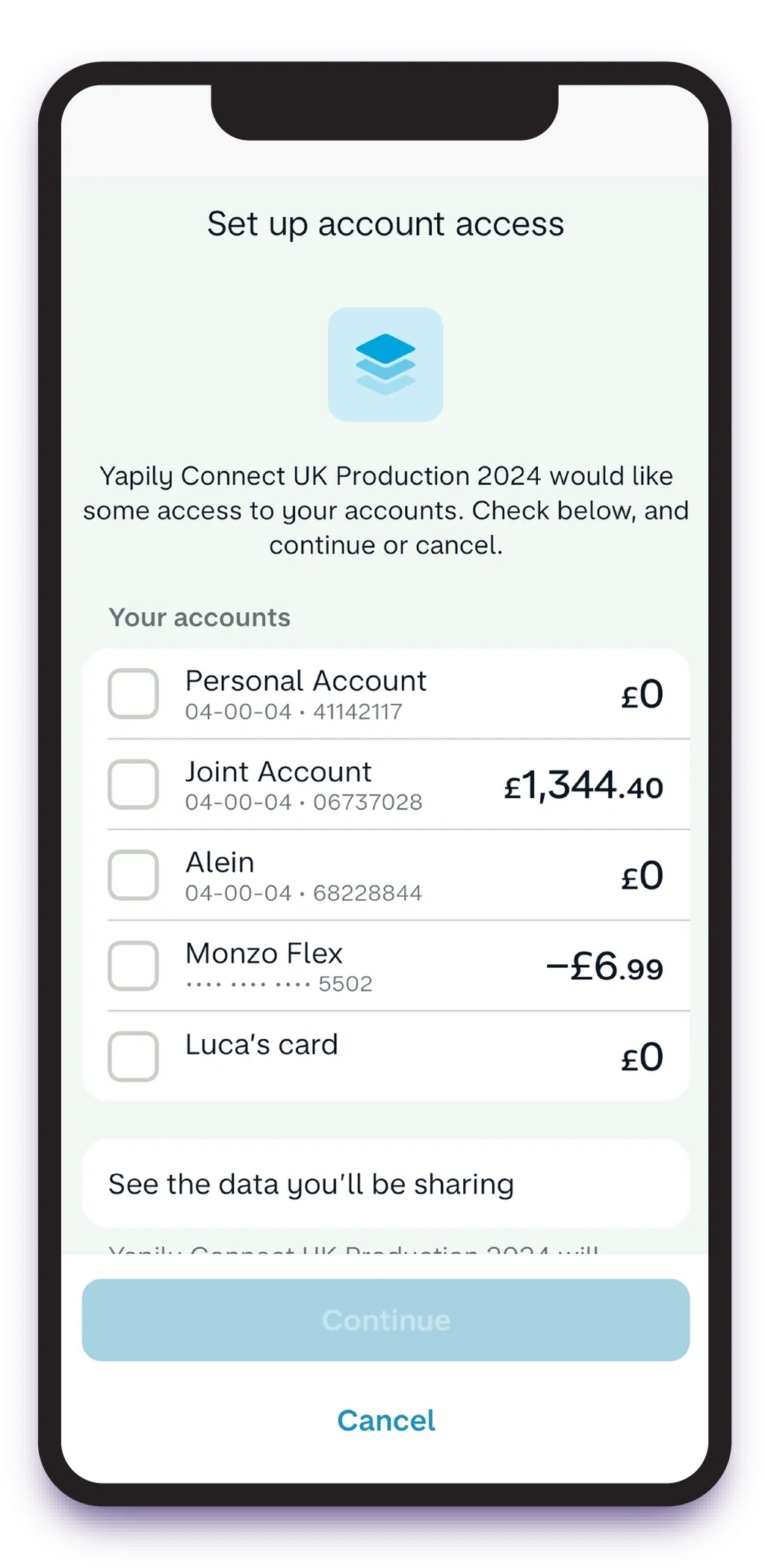
Task: Click the stacked layers icon
Action: pos(385,365)
